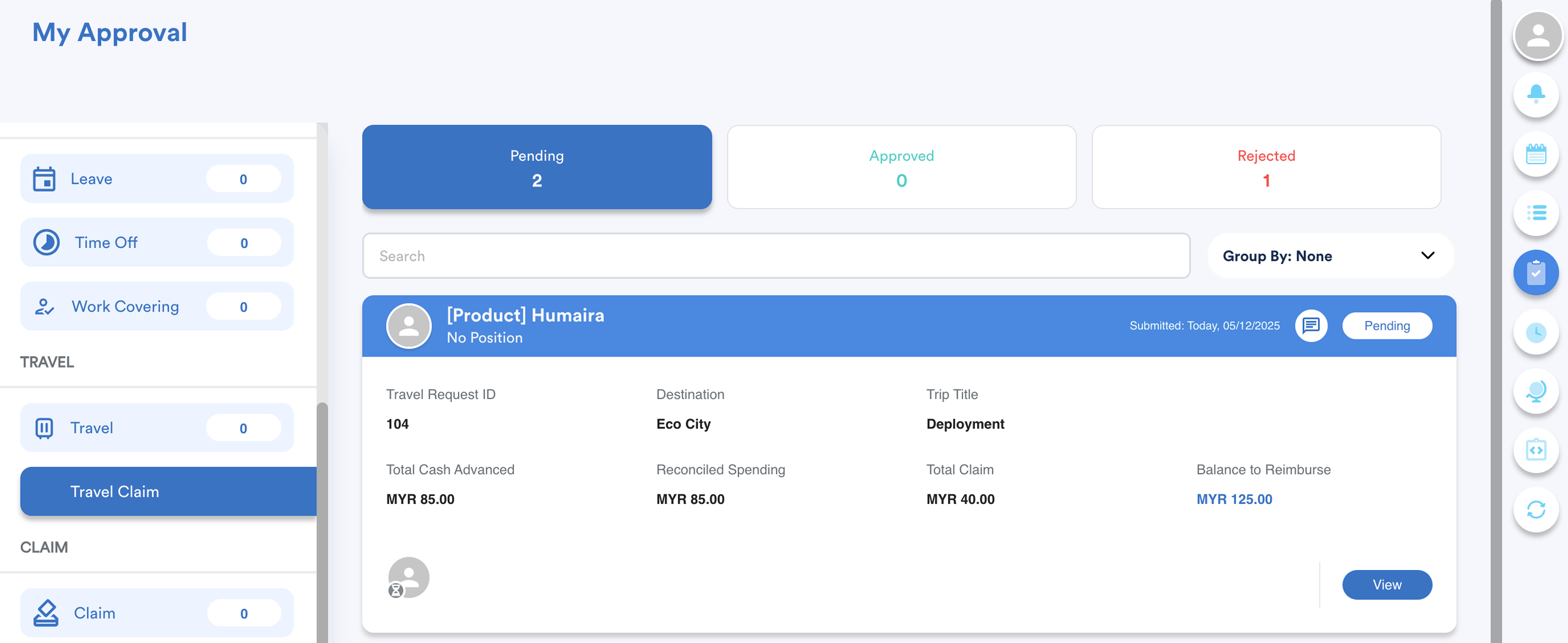
Task: Switch to the Rejected tab
Action: [x=1265, y=167]
